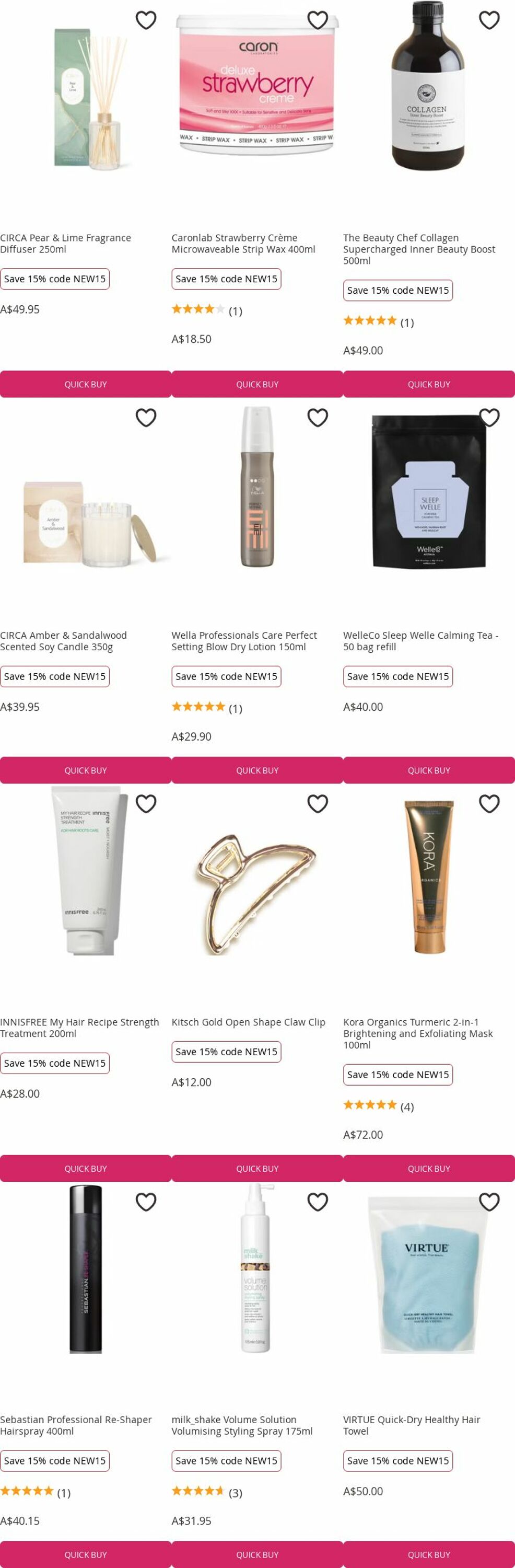The image size is (515, 1568).
Task: Click the Wella Blow Dry Lotion title
Action: (x=244, y=641)
